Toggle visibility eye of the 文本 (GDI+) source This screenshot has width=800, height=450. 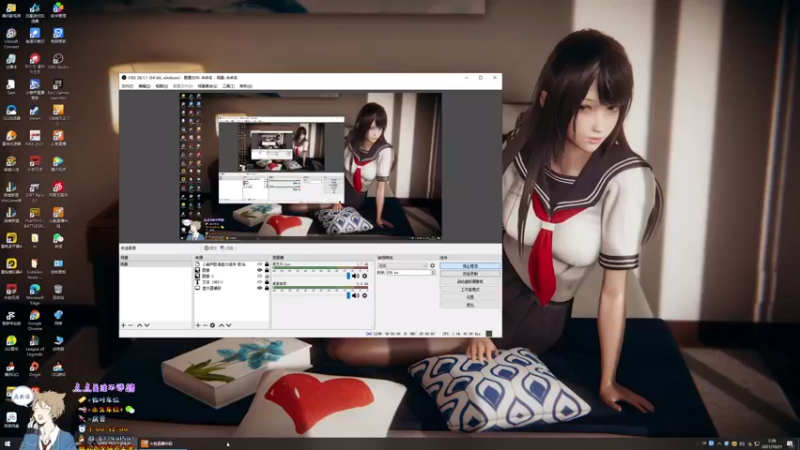point(259,282)
